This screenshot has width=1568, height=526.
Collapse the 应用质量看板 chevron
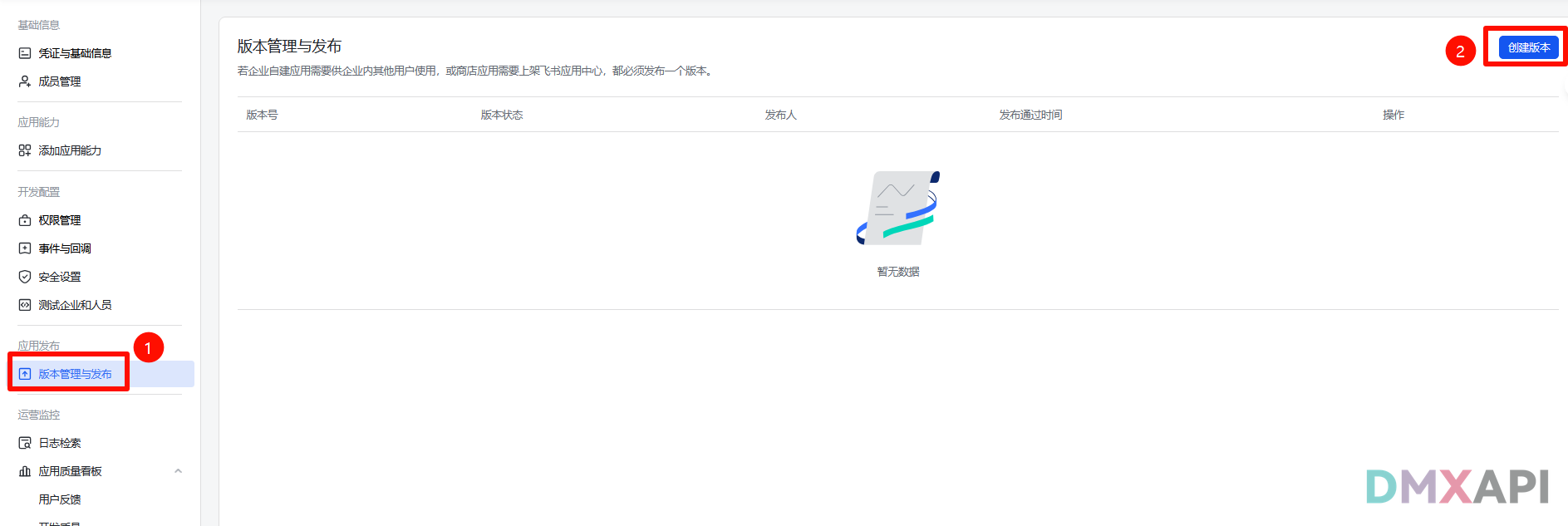point(178,471)
